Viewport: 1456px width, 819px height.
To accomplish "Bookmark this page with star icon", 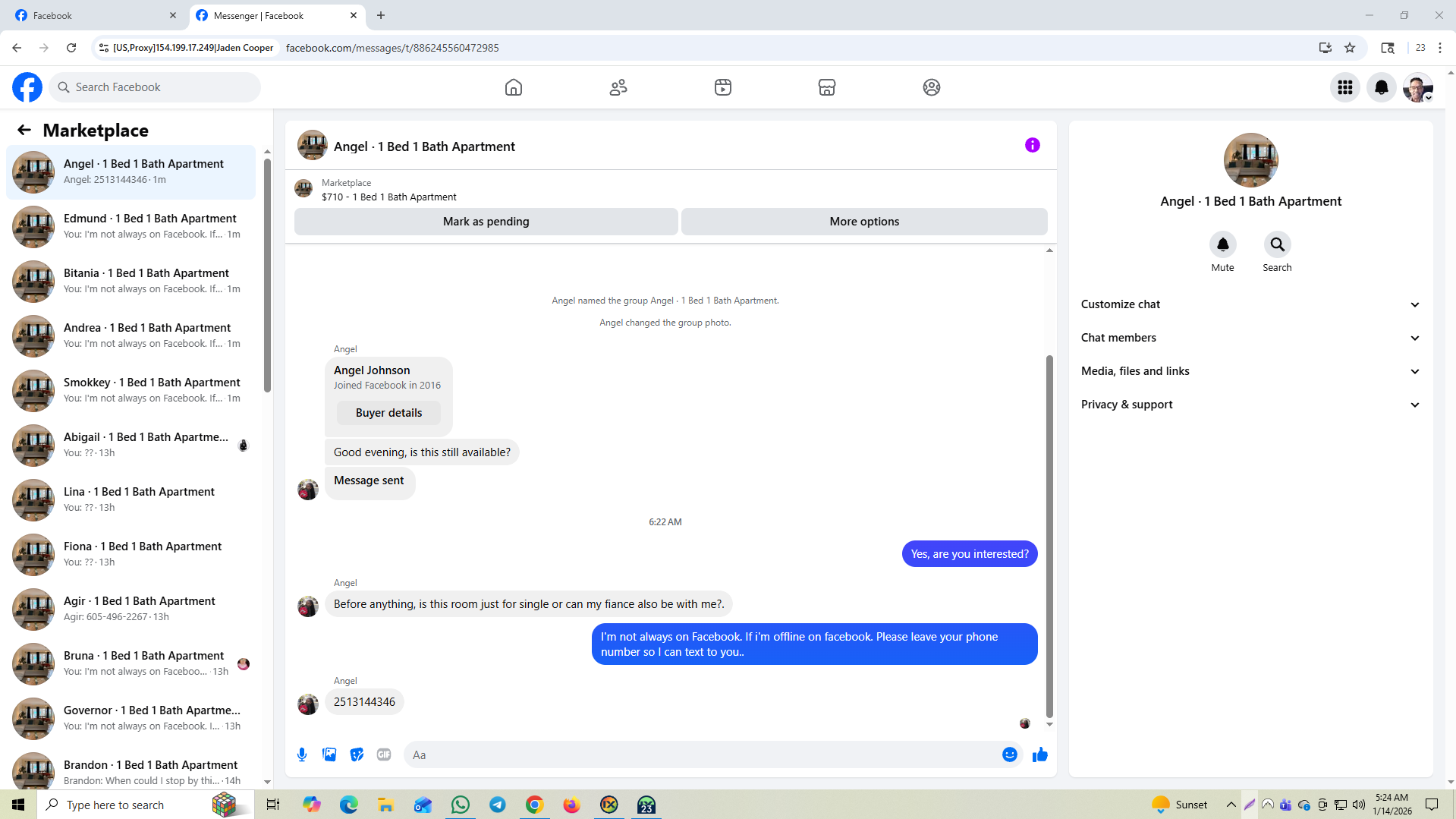I will [x=1350, y=48].
